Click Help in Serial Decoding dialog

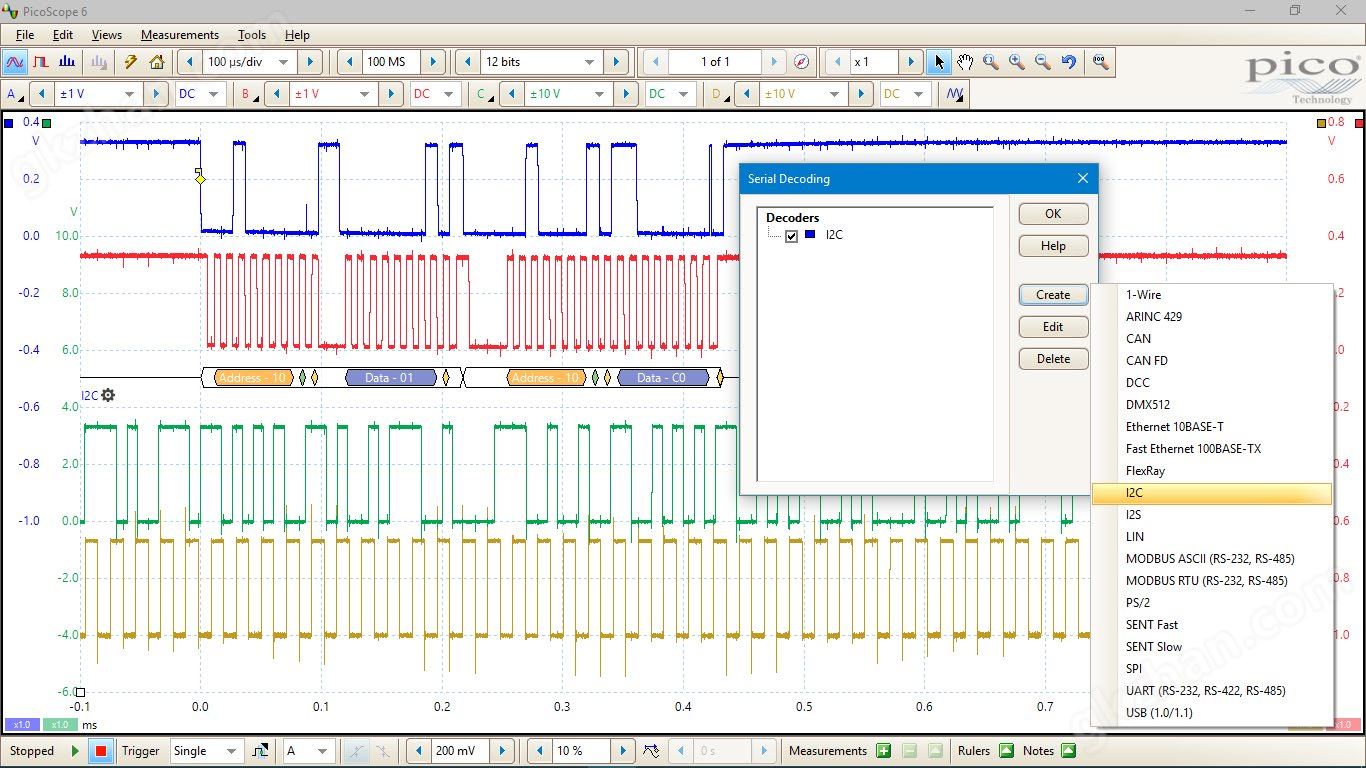(x=1053, y=246)
